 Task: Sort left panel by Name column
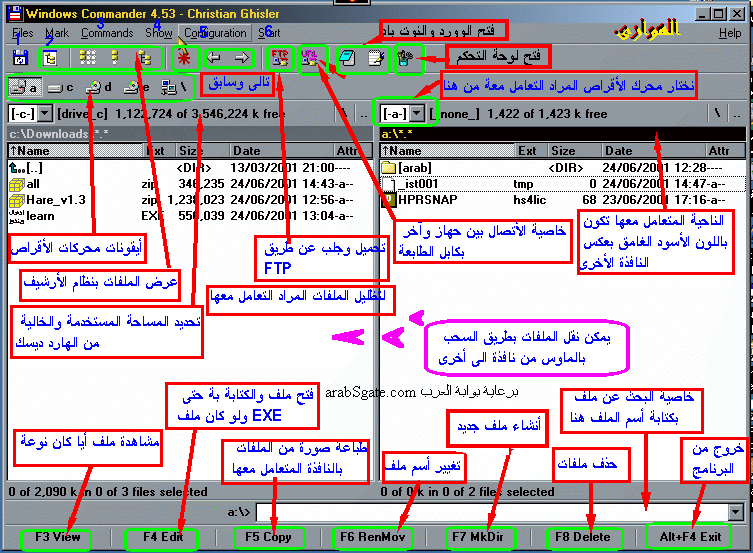coord(77,151)
